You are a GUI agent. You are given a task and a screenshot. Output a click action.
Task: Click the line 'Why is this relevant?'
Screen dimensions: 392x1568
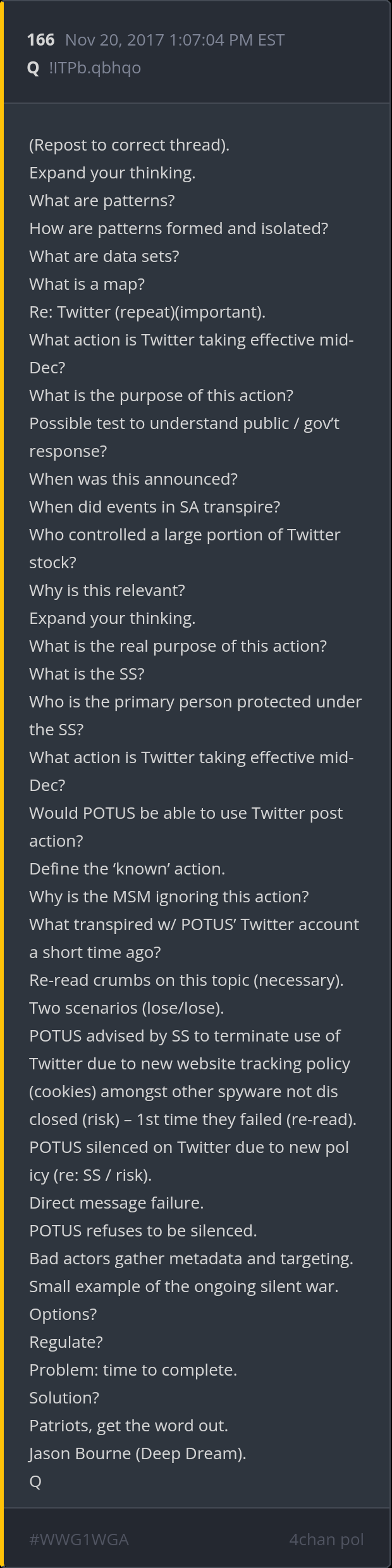click(107, 590)
